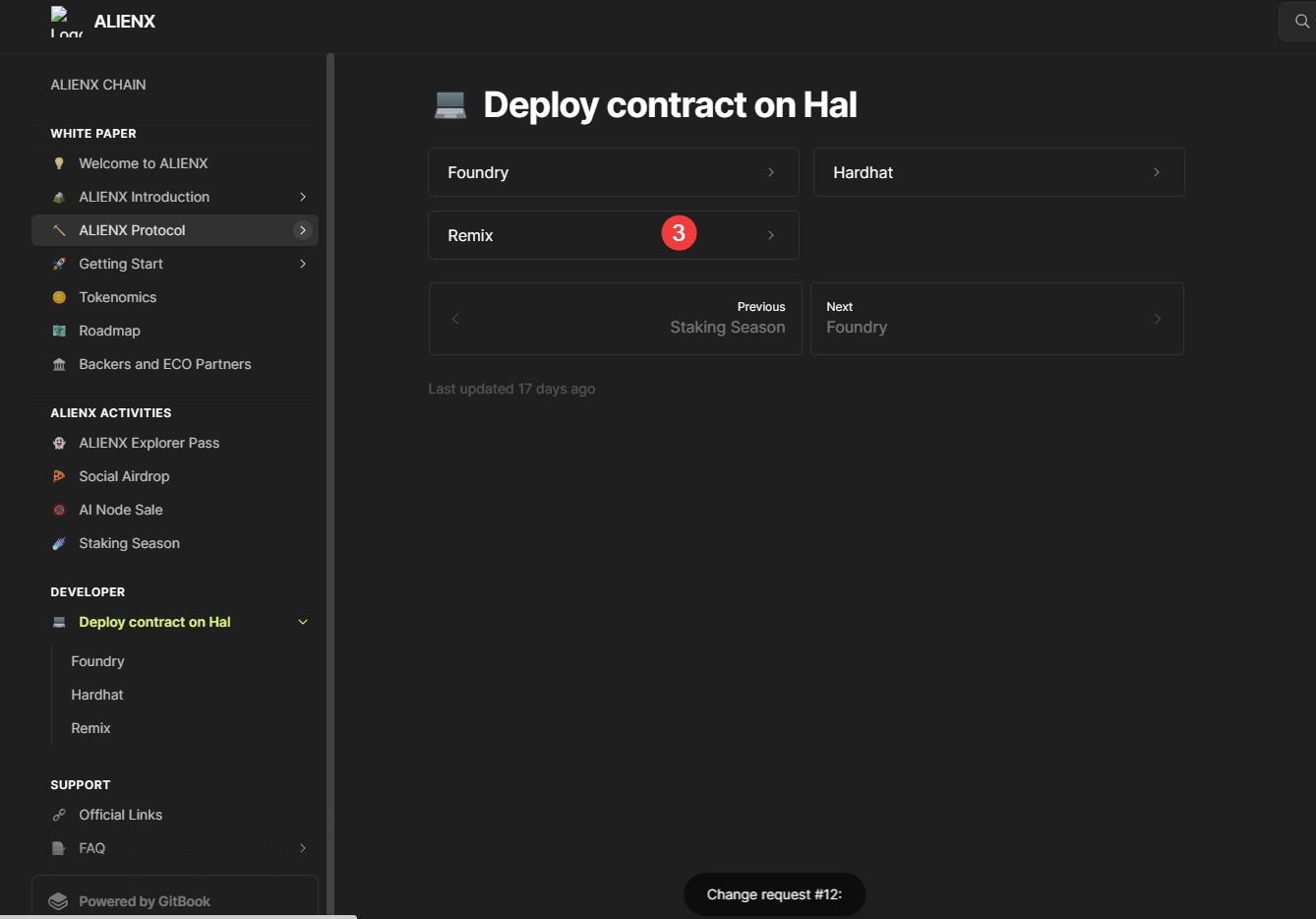Screen dimensions: 1316x919
Task: Click the search magnifier icon
Action: (x=1301, y=22)
